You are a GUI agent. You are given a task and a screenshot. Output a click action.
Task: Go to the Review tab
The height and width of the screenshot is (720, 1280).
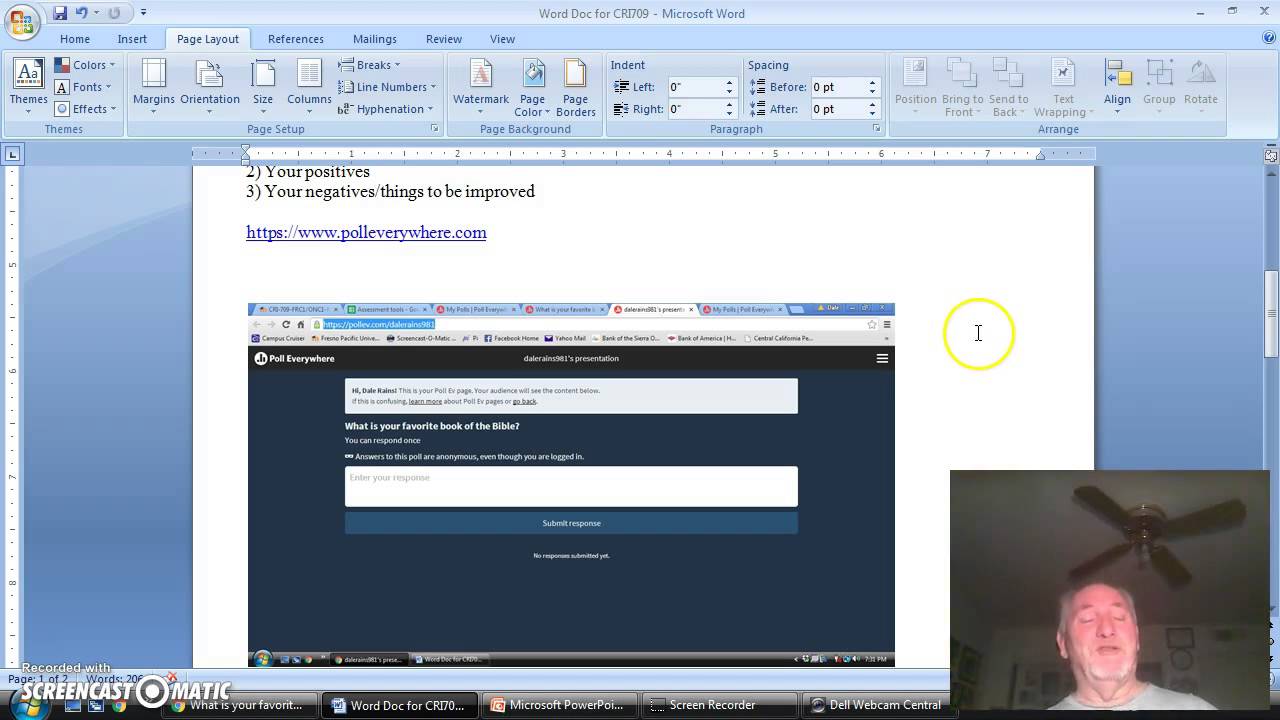click(x=444, y=39)
